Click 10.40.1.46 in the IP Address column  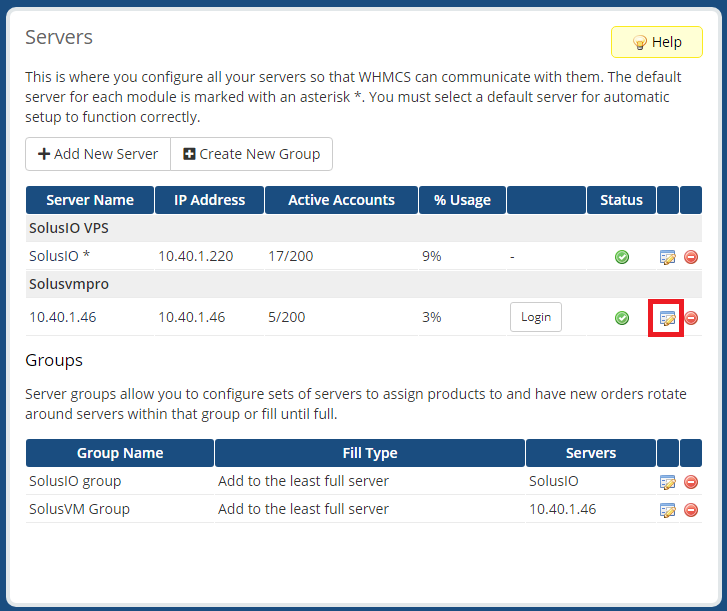(x=191, y=317)
